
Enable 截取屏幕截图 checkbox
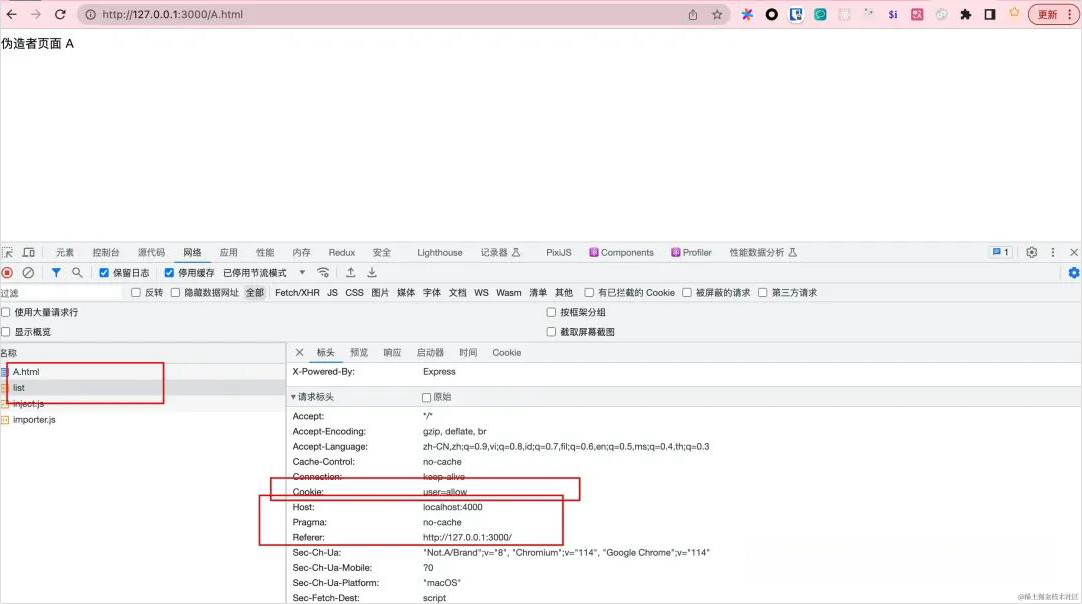551,332
